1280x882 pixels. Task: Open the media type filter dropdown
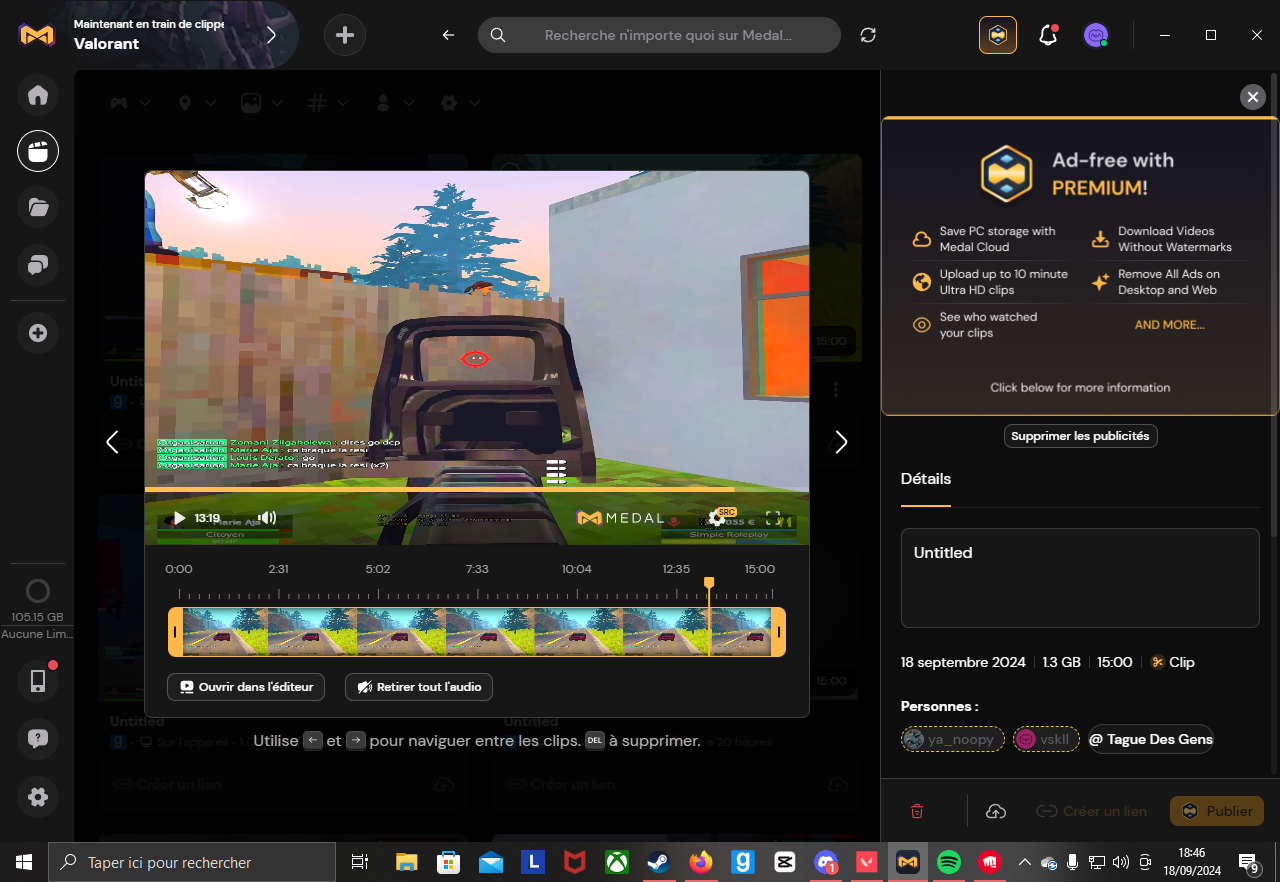click(x=260, y=102)
